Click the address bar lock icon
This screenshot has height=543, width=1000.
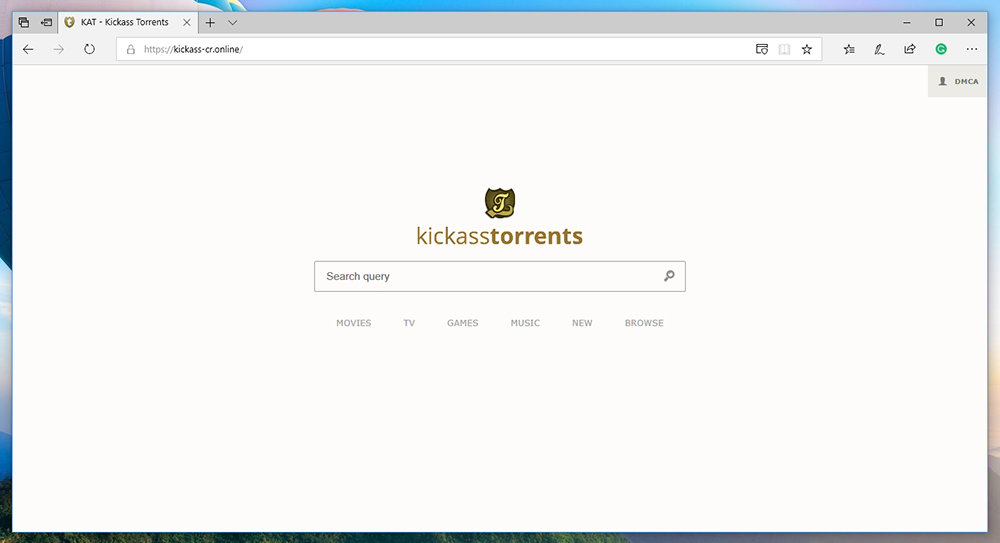[131, 49]
